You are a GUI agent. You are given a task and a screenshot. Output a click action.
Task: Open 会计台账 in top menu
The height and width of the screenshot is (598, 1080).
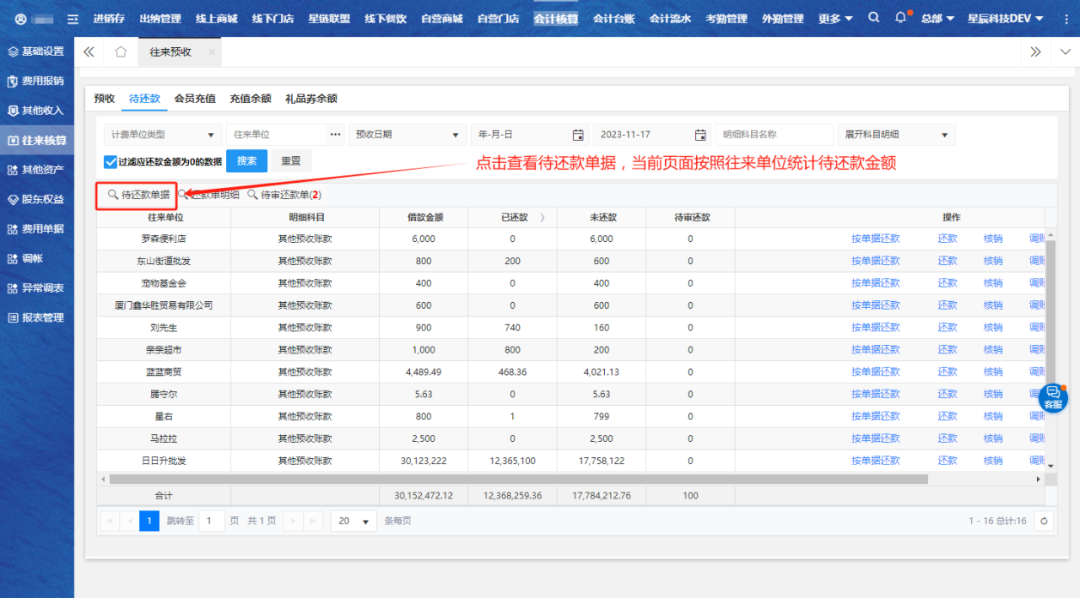(614, 18)
